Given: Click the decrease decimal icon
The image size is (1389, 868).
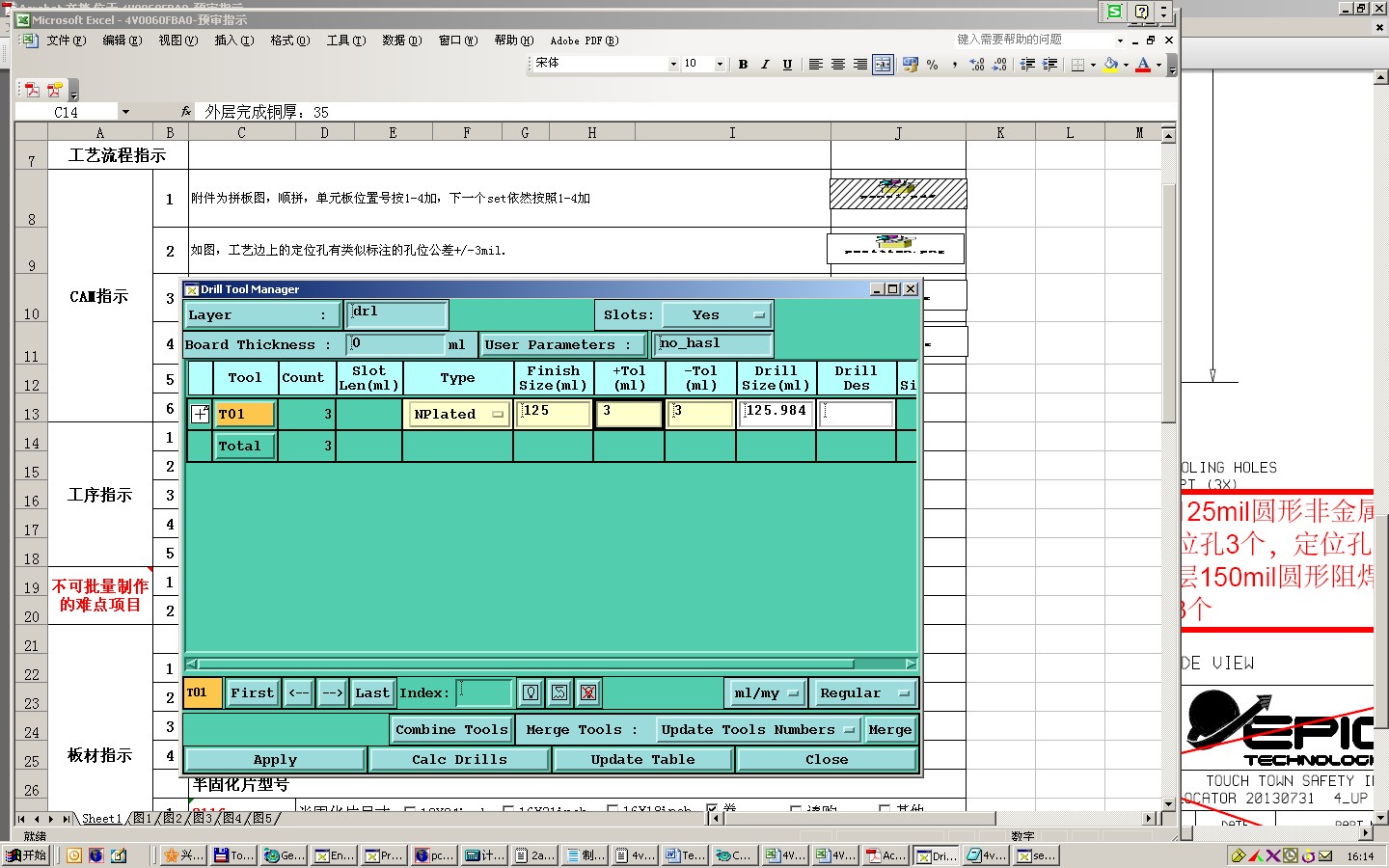Looking at the screenshot, I should (x=999, y=65).
